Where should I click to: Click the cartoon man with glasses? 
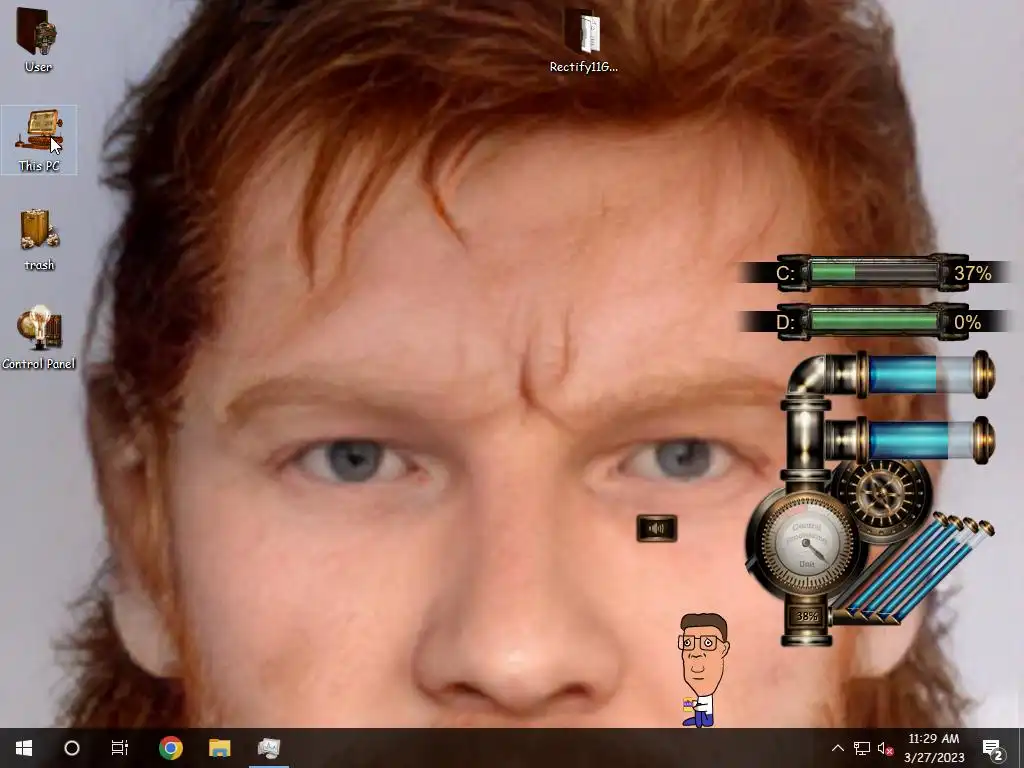point(702,669)
